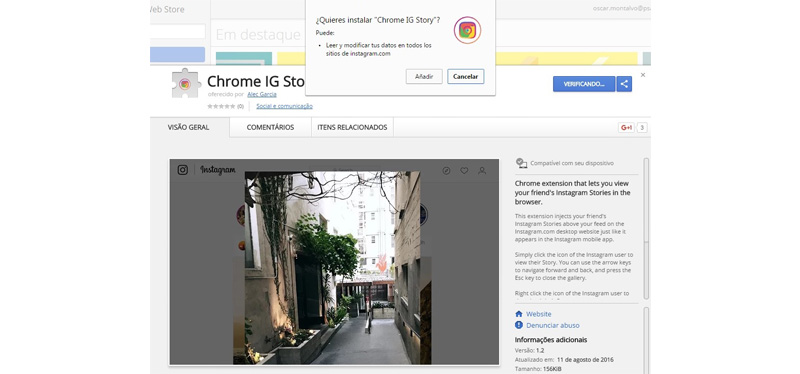Open the Alec Garcia developer link
Screen dimensions: 800x374
(x=262, y=94)
